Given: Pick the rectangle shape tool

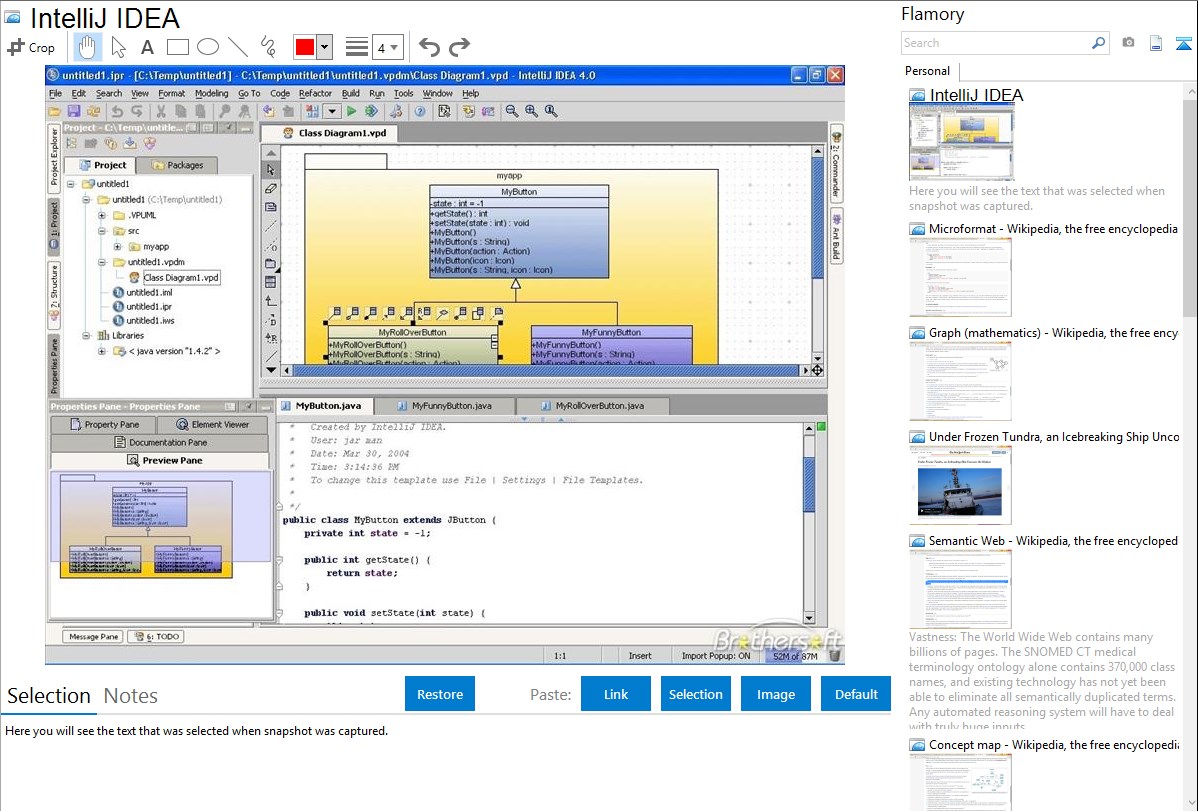Looking at the screenshot, I should point(177,47).
